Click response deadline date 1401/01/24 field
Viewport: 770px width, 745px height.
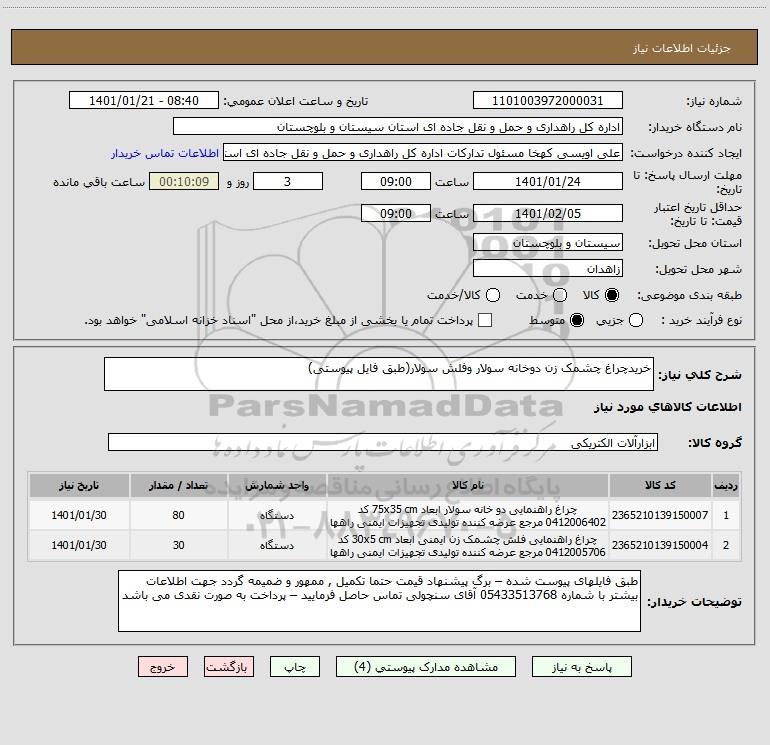pyautogui.click(x=548, y=181)
